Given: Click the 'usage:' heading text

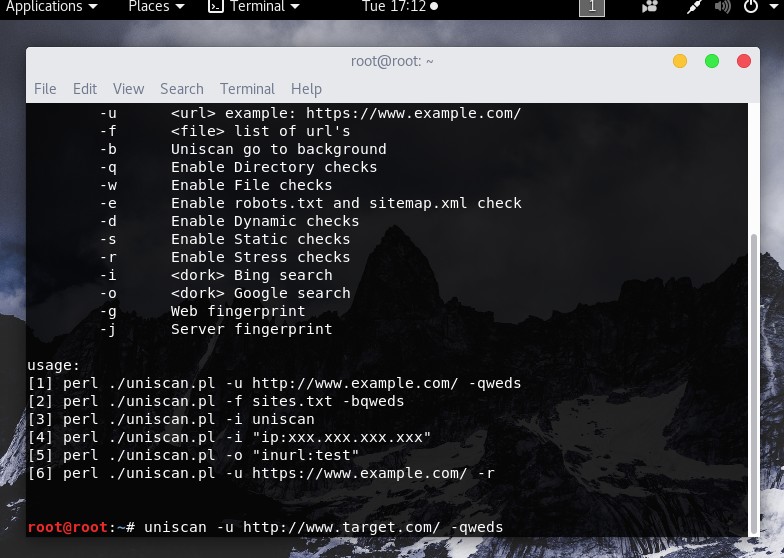Looking at the screenshot, I should point(54,366).
